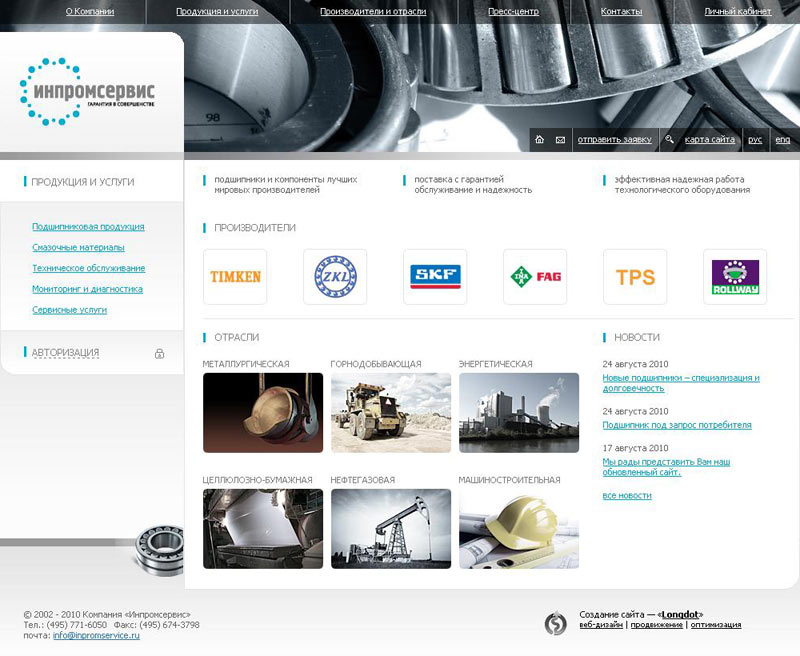Open Подшипниковая продукция sidebar link
Viewport: 800px width, 656px height.
(x=88, y=227)
